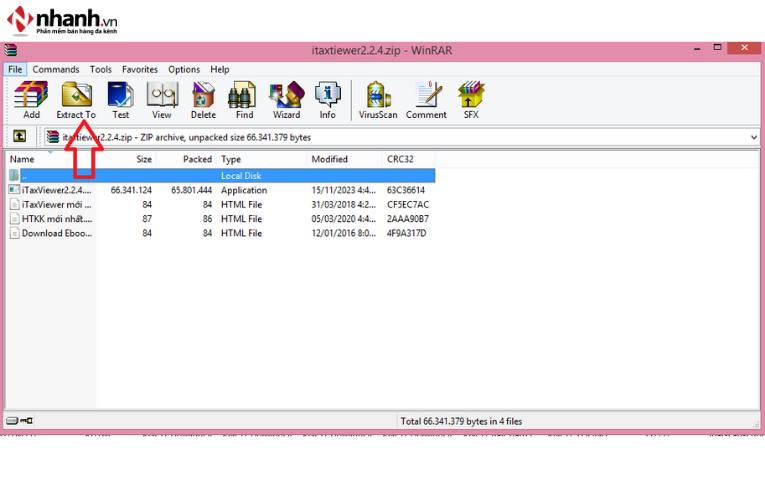Click the archive icon in address bar
The height and width of the screenshot is (478, 765).
point(53,137)
